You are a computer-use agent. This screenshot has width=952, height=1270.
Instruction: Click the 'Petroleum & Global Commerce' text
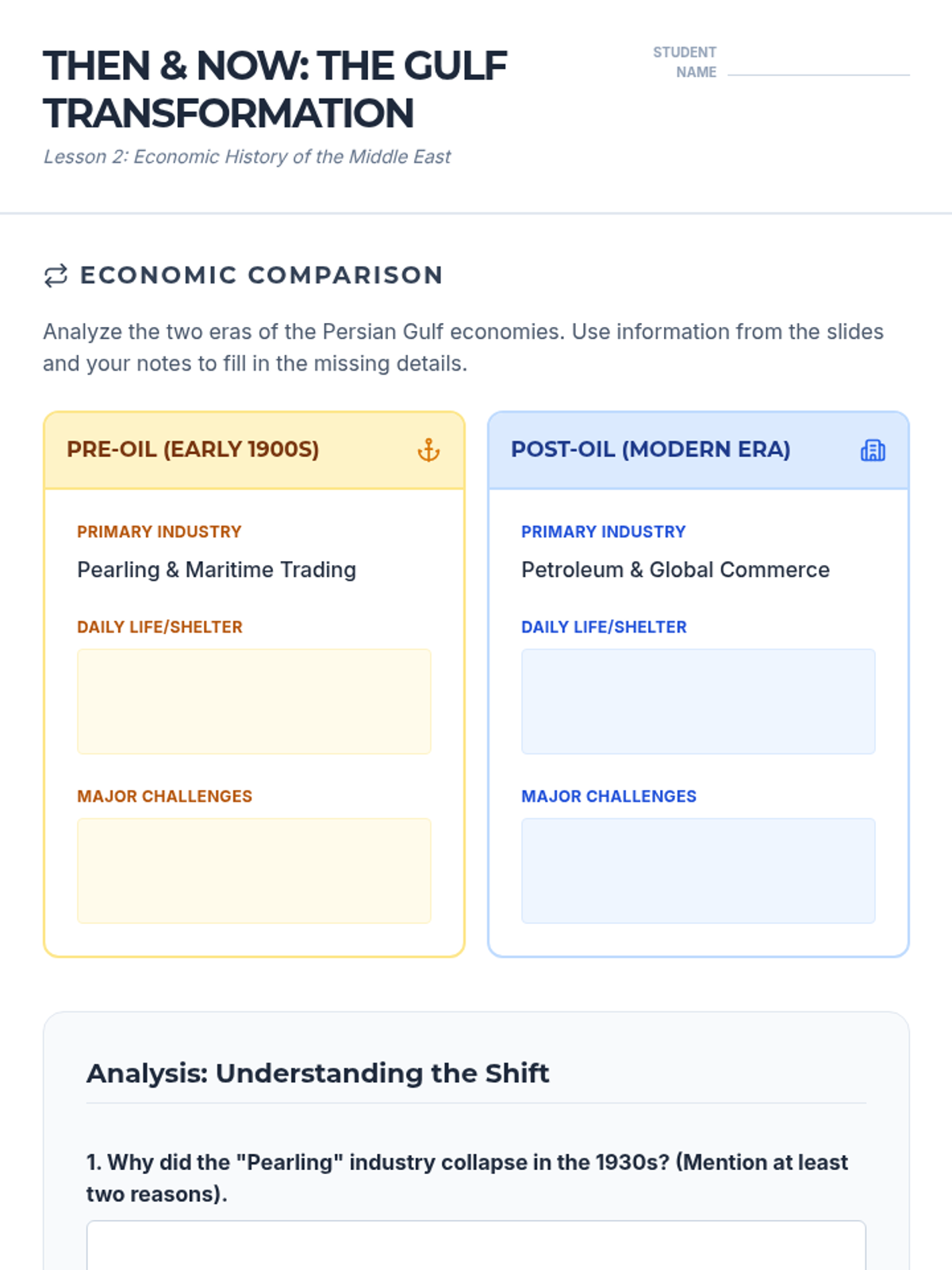675,570
